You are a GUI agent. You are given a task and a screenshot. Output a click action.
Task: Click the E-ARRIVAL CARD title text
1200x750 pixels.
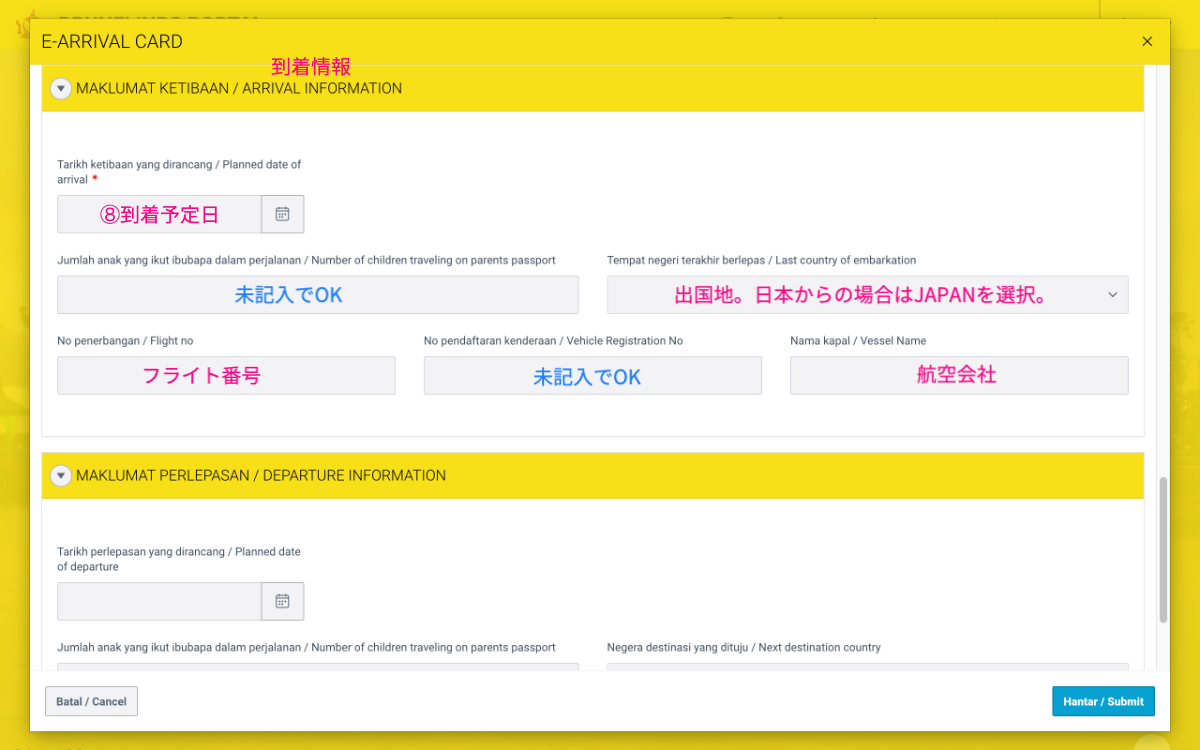111,41
